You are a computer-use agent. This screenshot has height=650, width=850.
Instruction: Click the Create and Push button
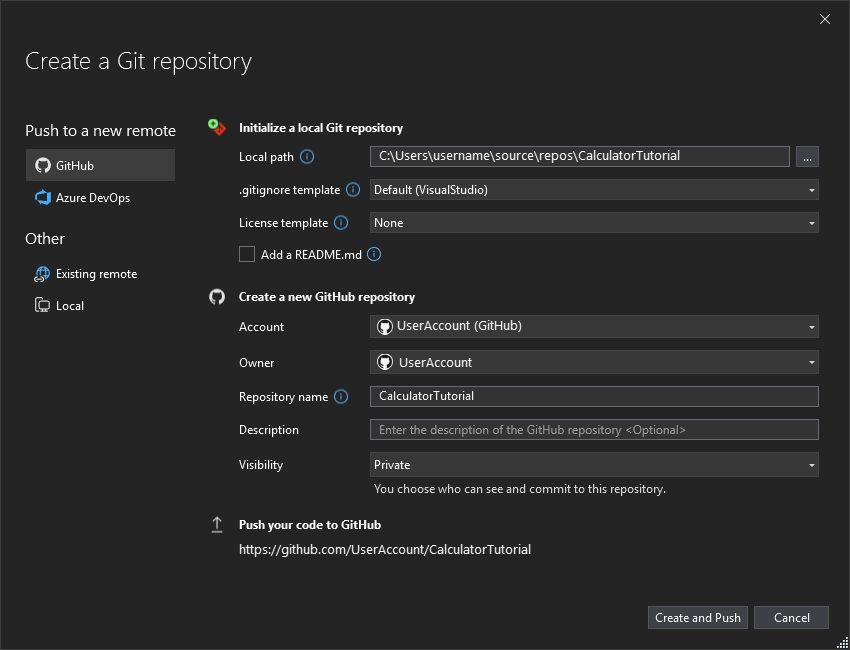coord(698,617)
